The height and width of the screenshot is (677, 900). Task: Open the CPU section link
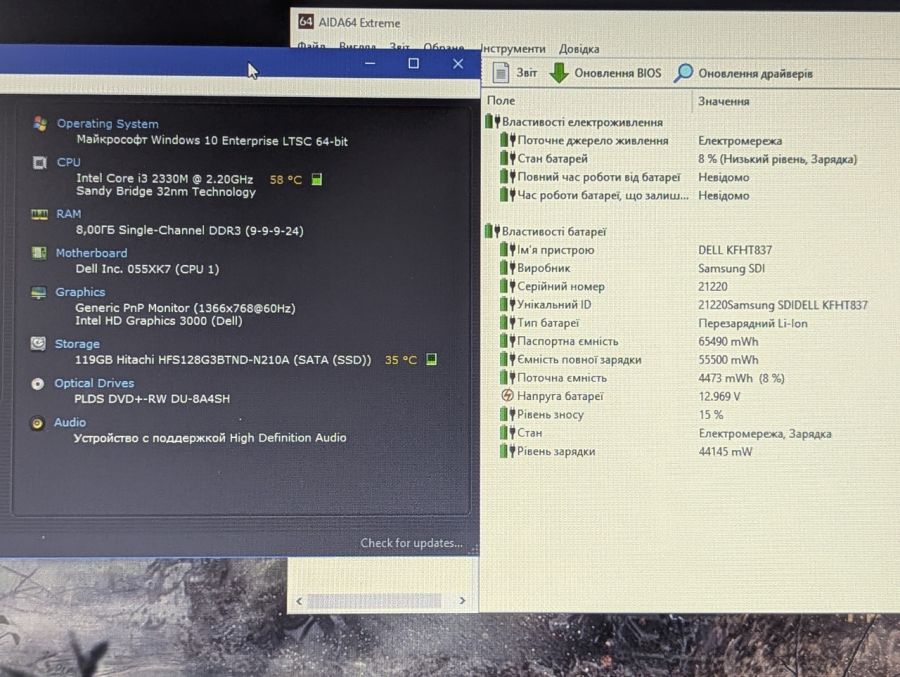[68, 163]
